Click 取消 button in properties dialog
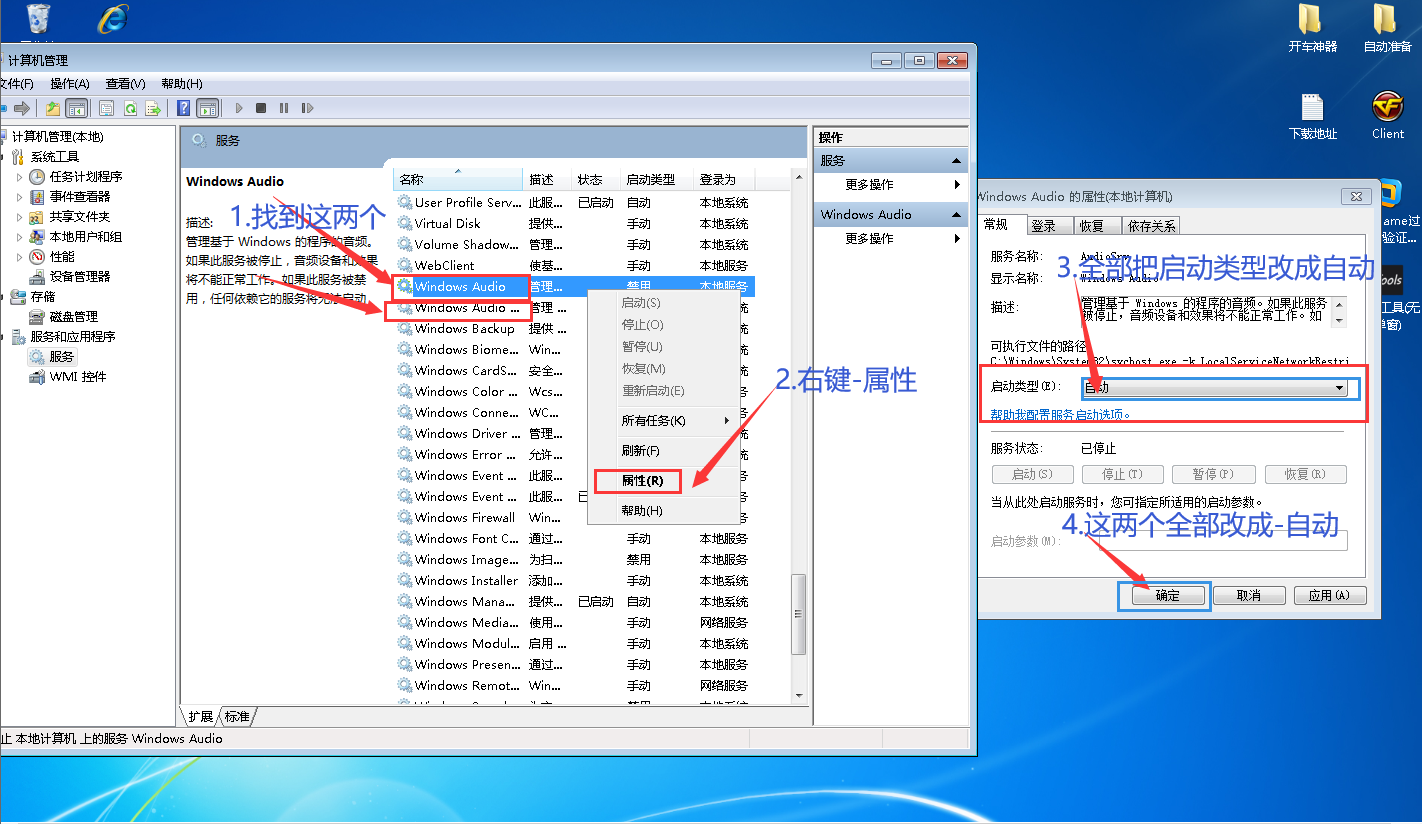Screen dimensions: 1422x824 [1249, 595]
